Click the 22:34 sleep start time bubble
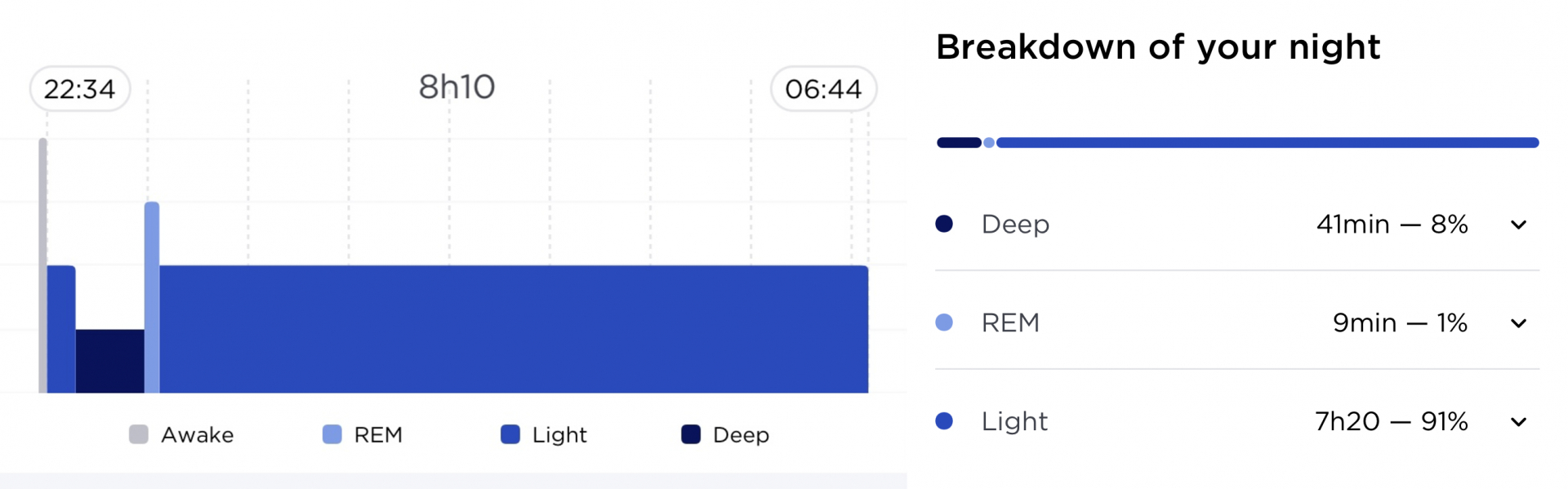Viewport: 1568px width, 489px height. (80, 89)
